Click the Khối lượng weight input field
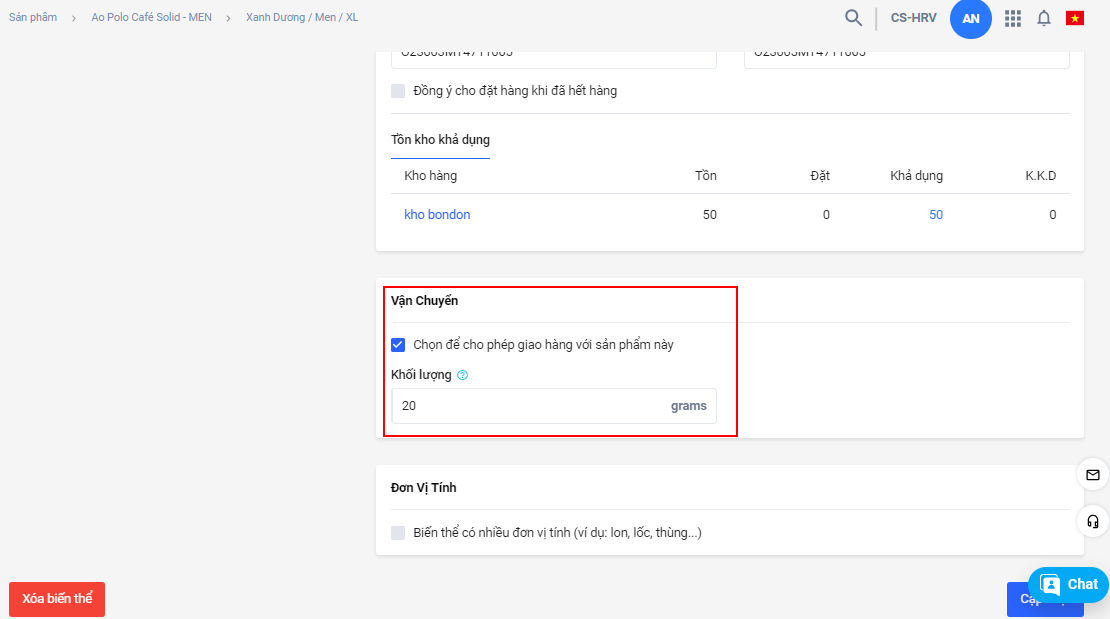 (x=530, y=406)
